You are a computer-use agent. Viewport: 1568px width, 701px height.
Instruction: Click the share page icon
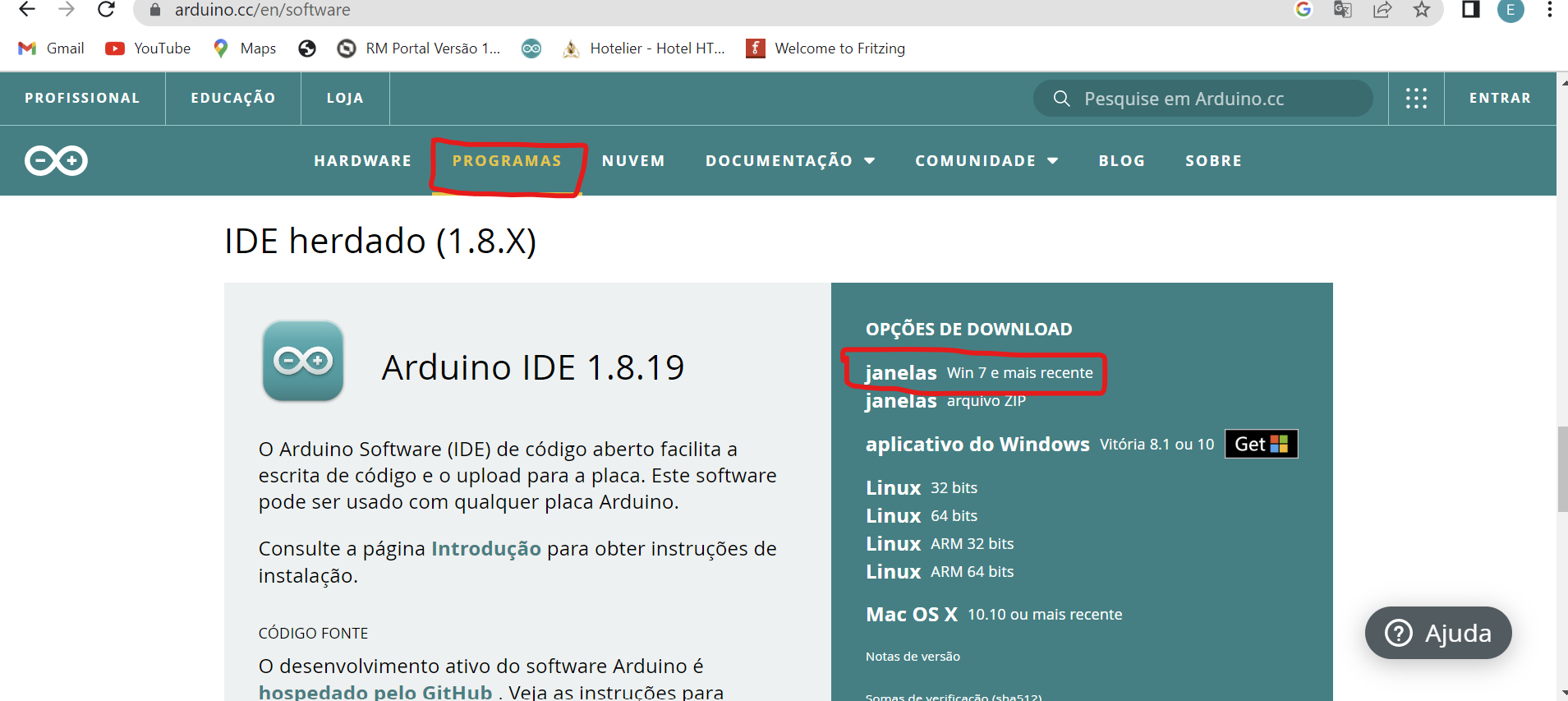[1382, 10]
